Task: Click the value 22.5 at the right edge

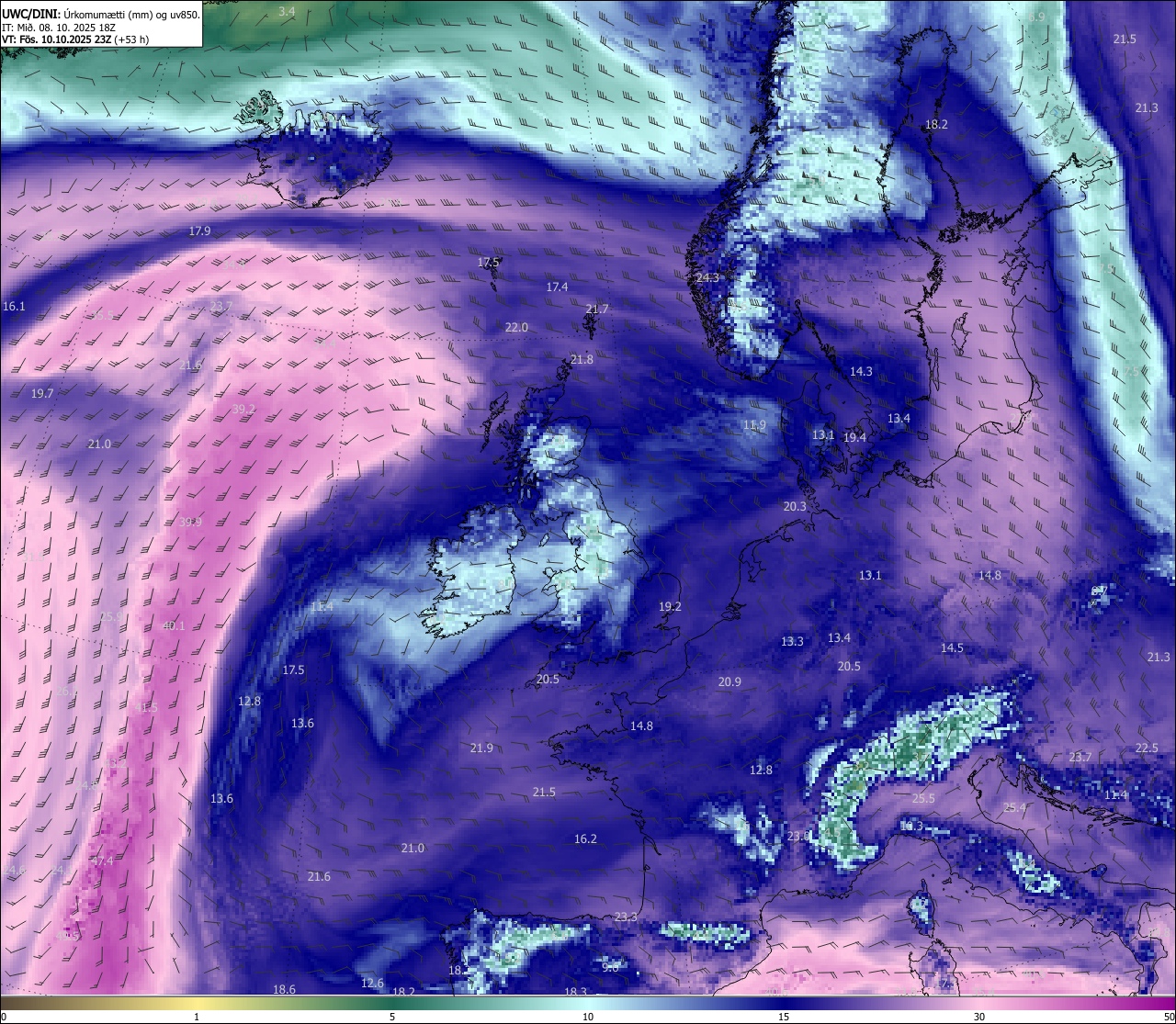Action: [x=1147, y=748]
